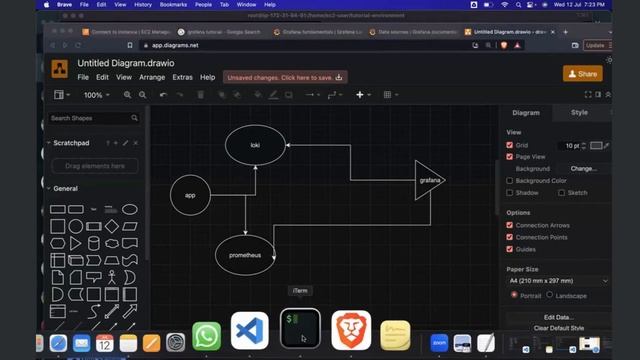640x360 pixels.
Task: Select the trapezoid shape in General palette
Action: (111, 260)
